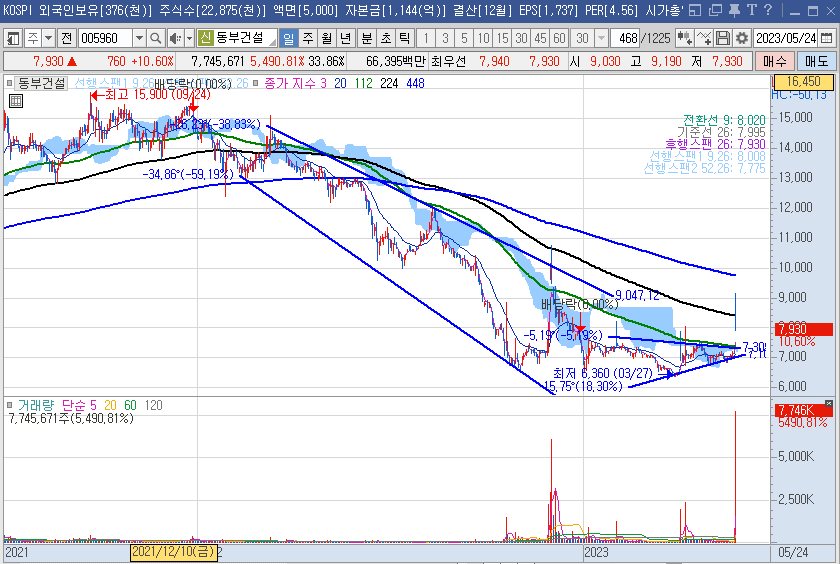The width and height of the screenshot is (840, 564).
Task: Click the 전 button in the toolbar
Action: 66,38
